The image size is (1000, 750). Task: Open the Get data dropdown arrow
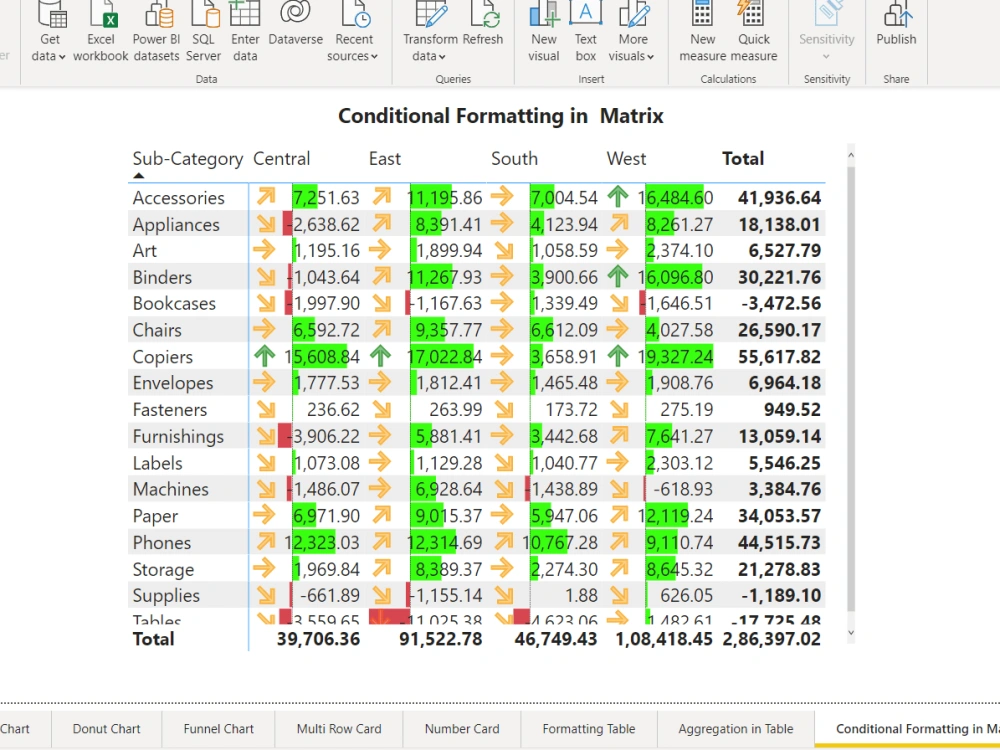coord(63,57)
